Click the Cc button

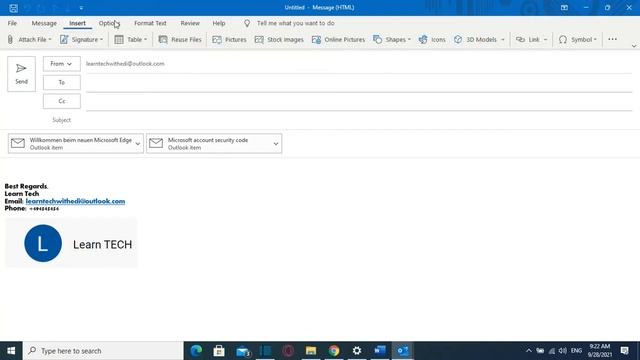point(62,101)
